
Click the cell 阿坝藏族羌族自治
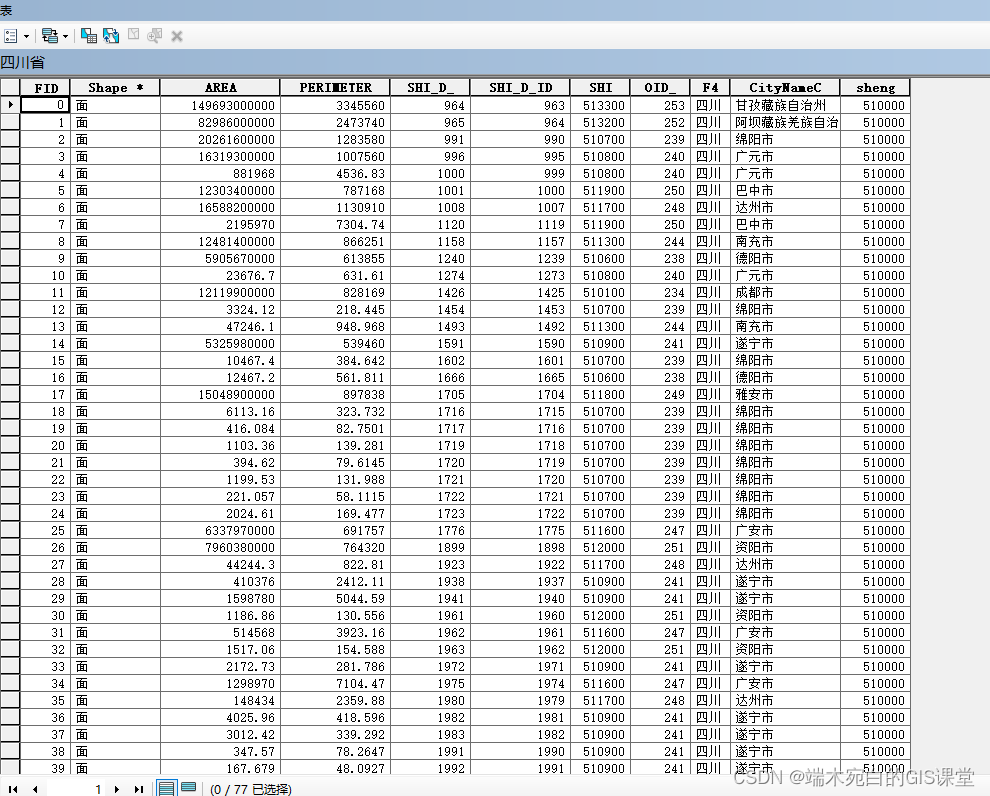tap(785, 122)
